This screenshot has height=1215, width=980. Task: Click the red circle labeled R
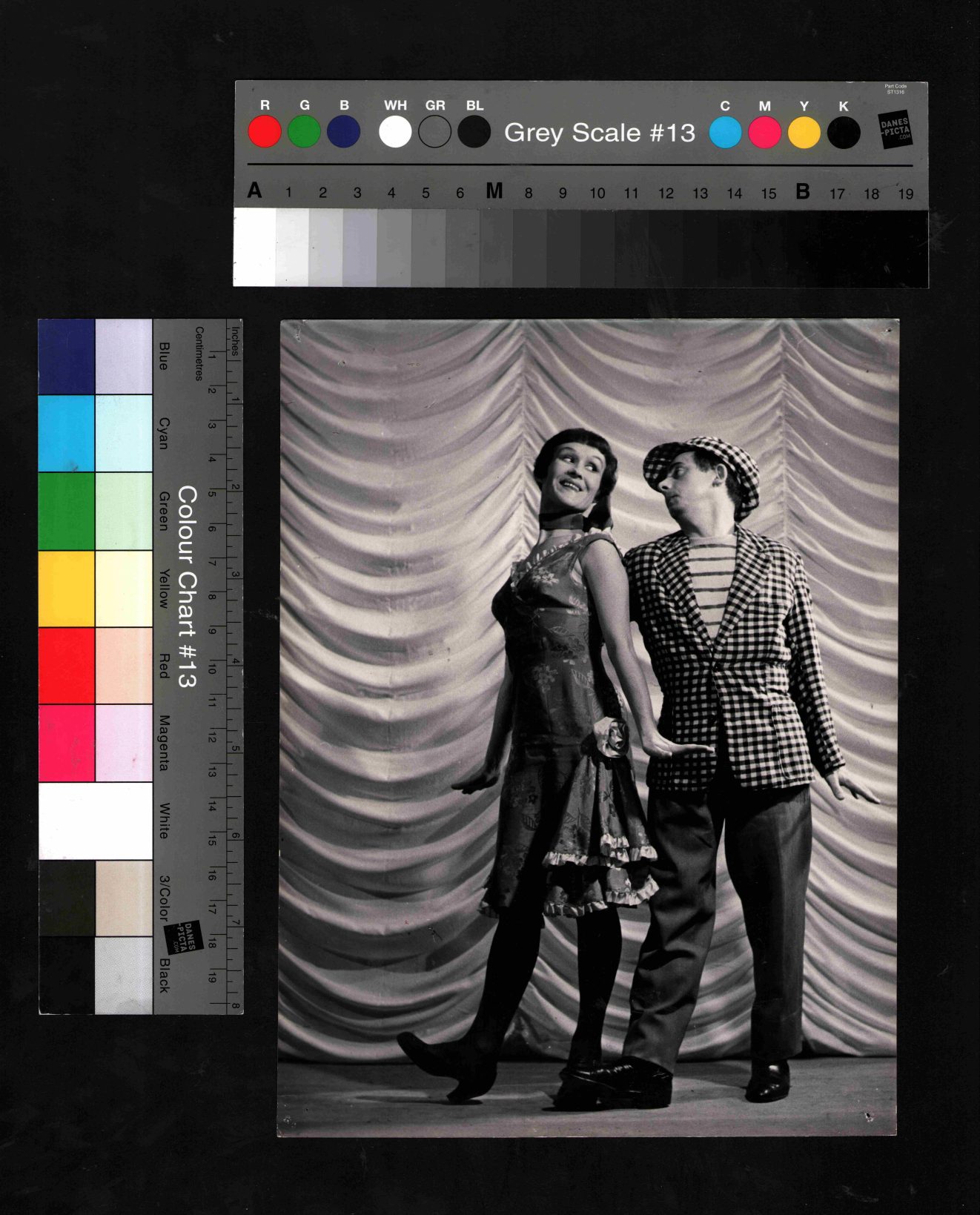coord(265,133)
